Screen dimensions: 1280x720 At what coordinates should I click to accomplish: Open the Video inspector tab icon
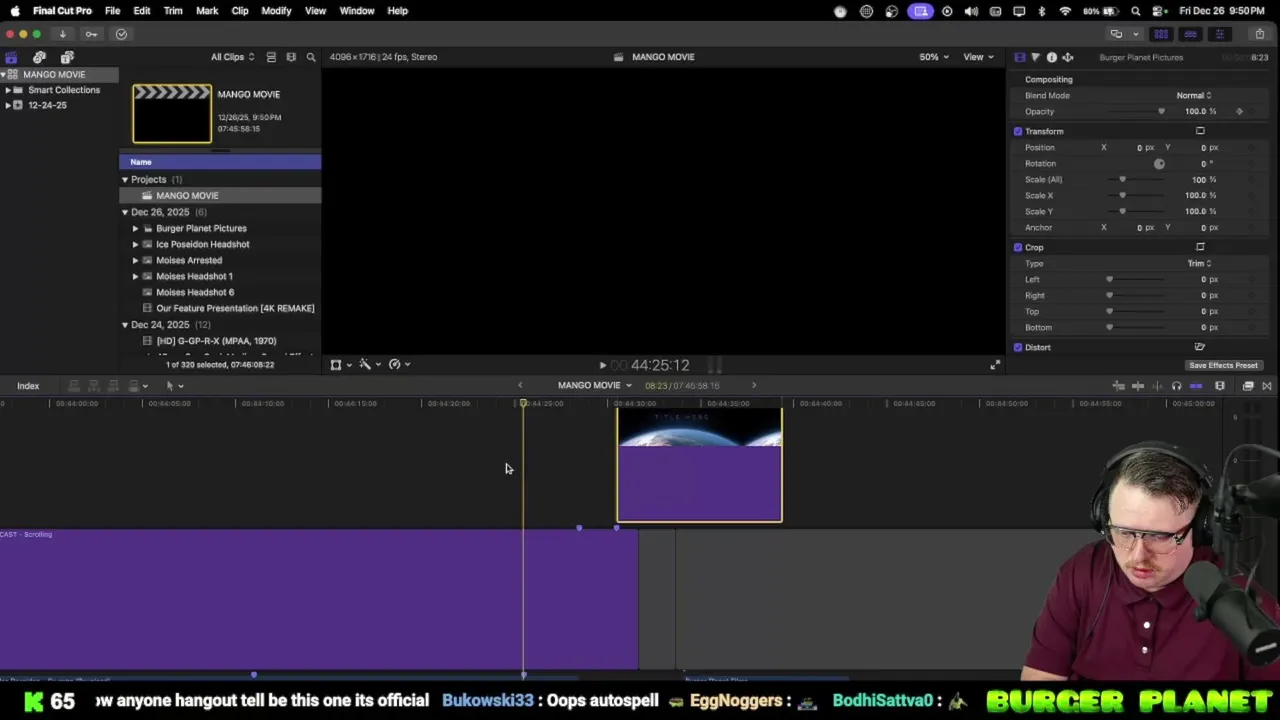click(x=1019, y=57)
